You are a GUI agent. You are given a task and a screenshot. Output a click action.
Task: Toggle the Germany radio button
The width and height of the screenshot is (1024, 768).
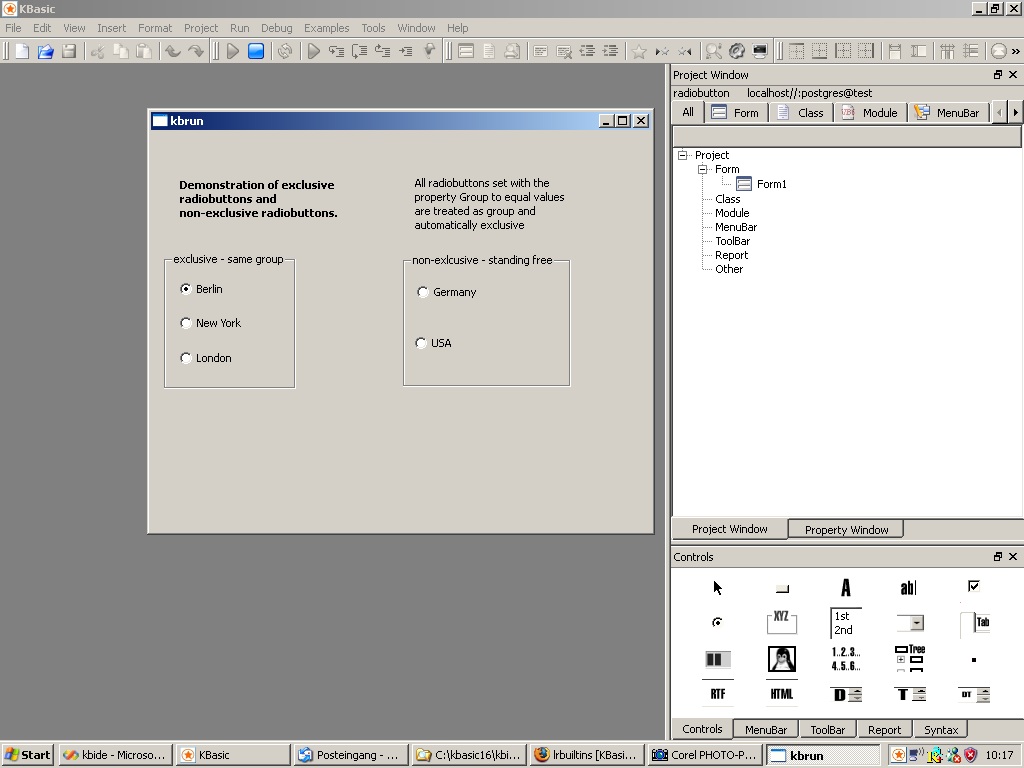[x=423, y=292]
